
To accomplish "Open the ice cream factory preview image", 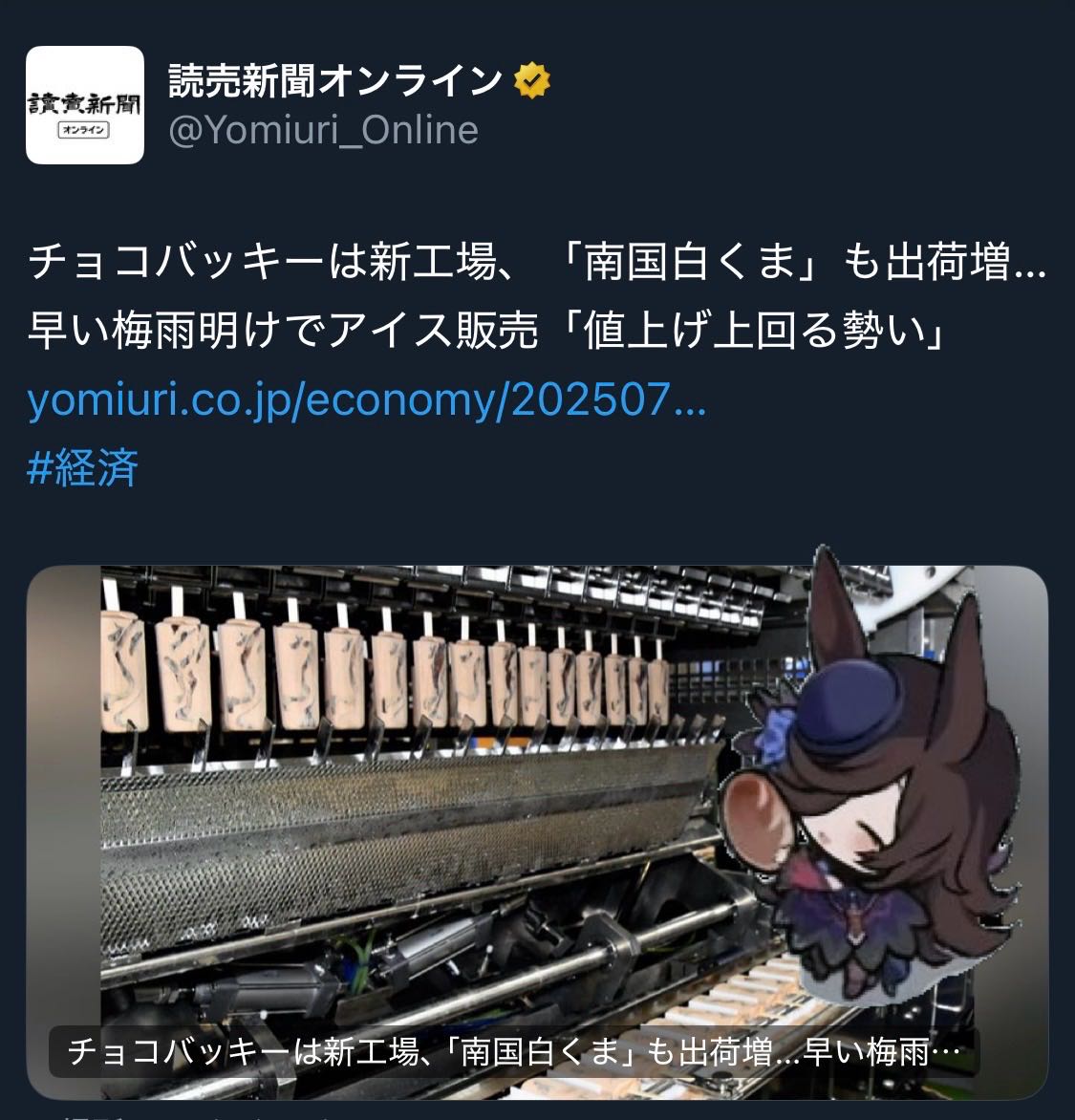I will pyautogui.click(x=537, y=832).
